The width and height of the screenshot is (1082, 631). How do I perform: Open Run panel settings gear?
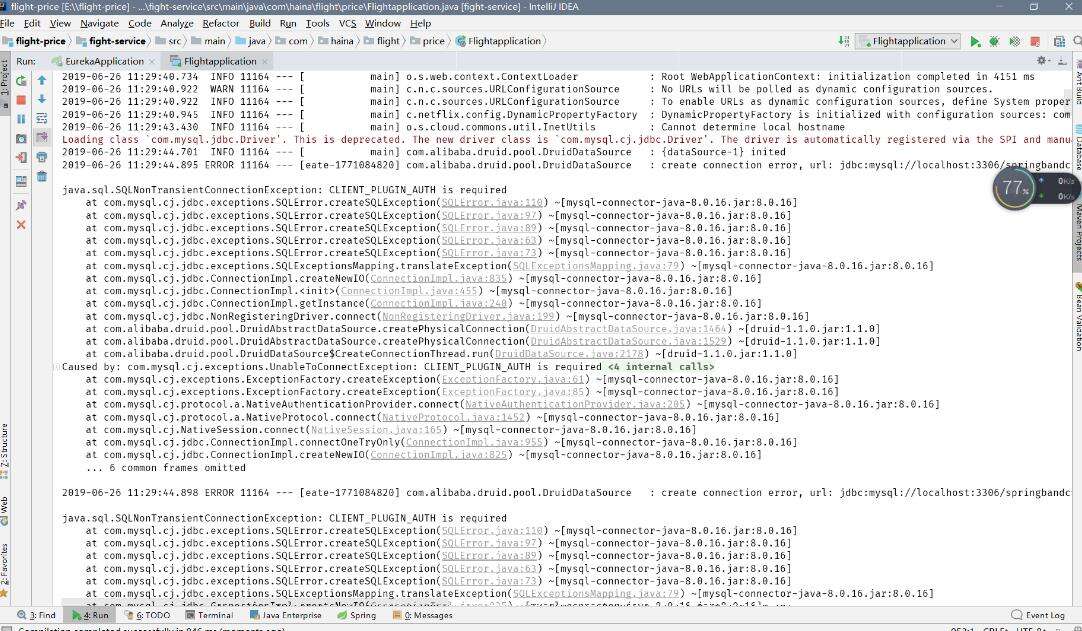[x=1043, y=61]
